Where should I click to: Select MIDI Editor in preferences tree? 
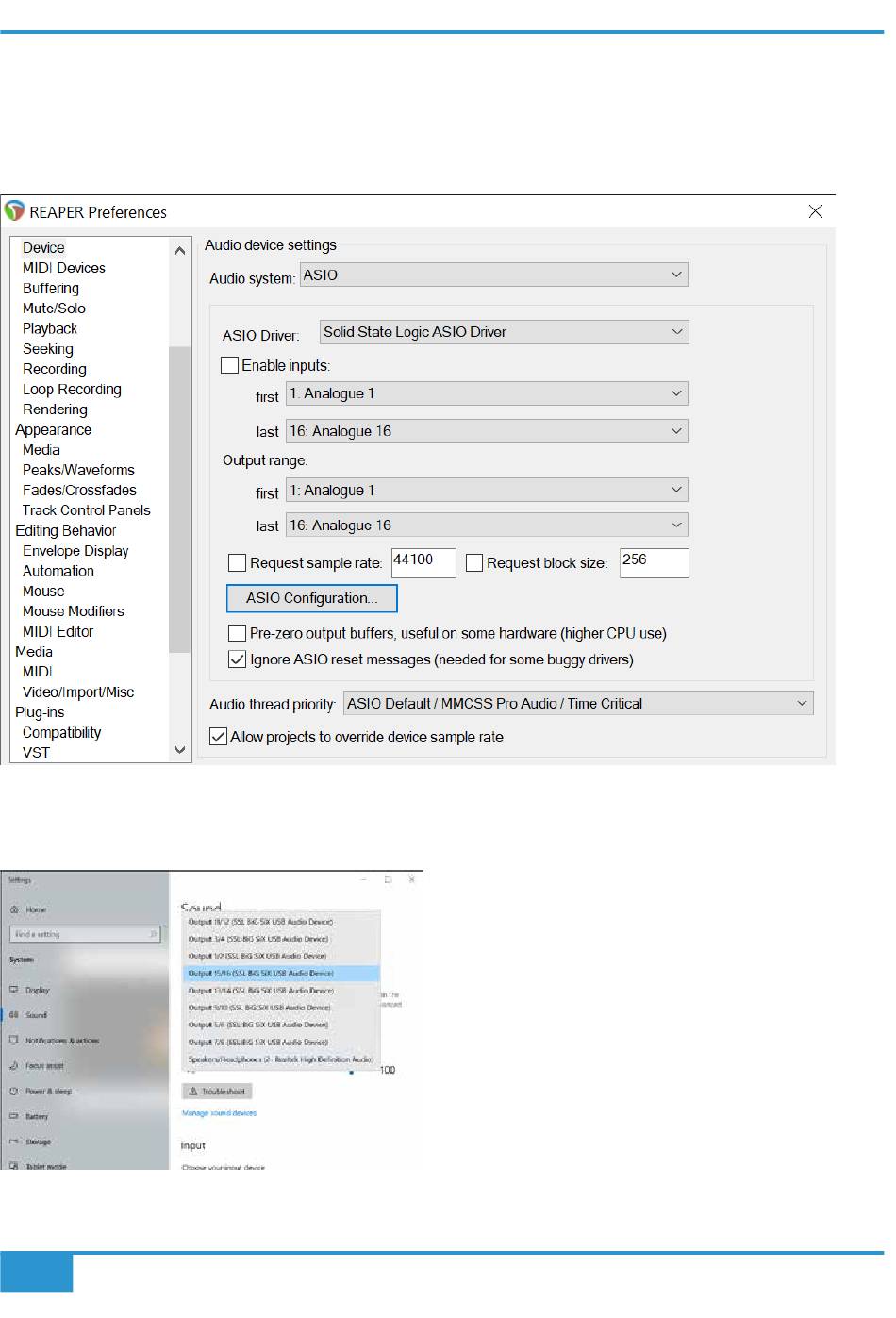point(58,632)
